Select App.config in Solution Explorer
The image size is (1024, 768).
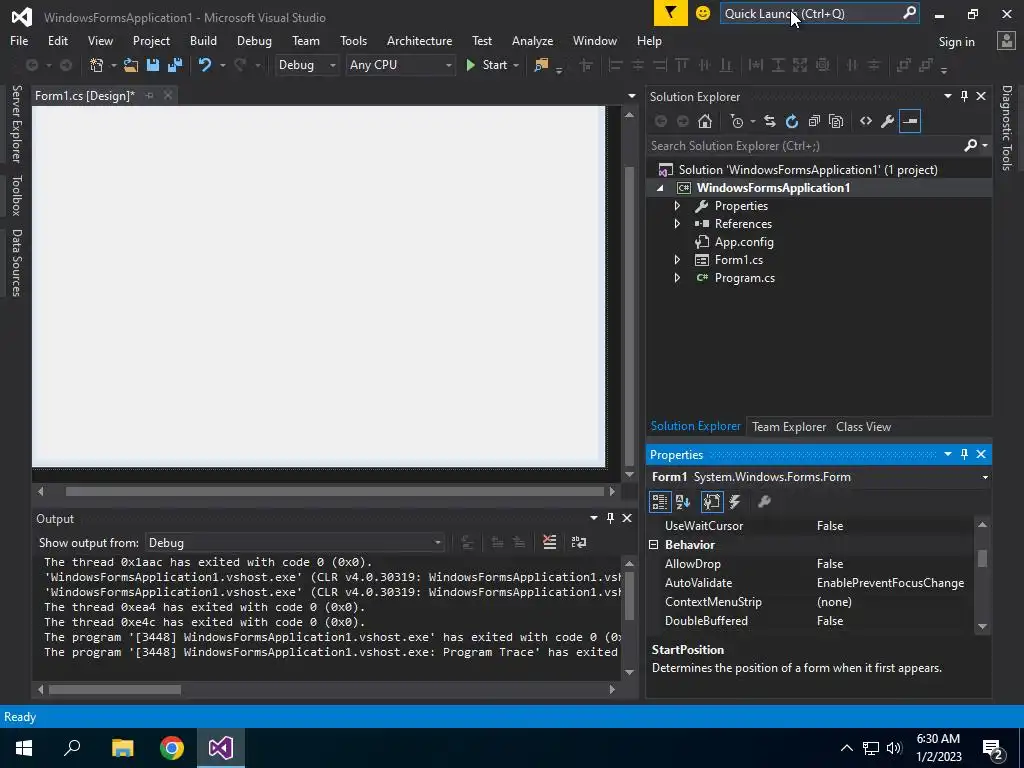744,242
